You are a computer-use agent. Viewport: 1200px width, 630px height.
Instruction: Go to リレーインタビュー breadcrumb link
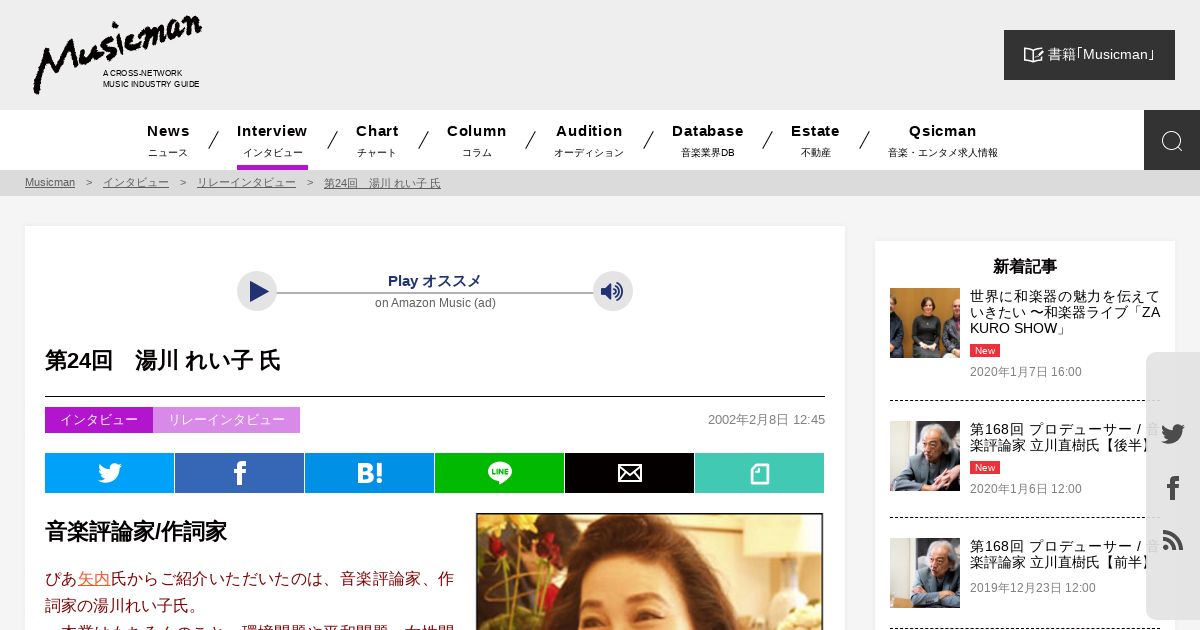[246, 183]
